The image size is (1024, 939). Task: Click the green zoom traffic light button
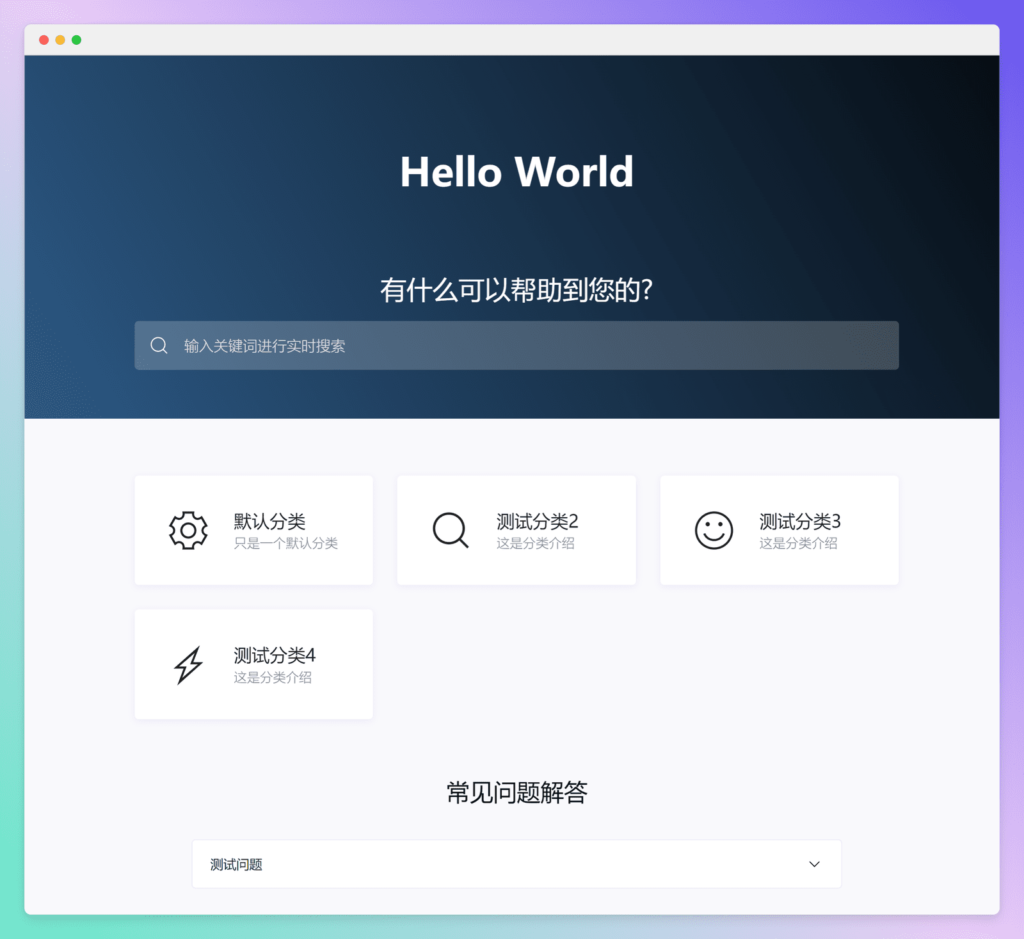point(74,41)
